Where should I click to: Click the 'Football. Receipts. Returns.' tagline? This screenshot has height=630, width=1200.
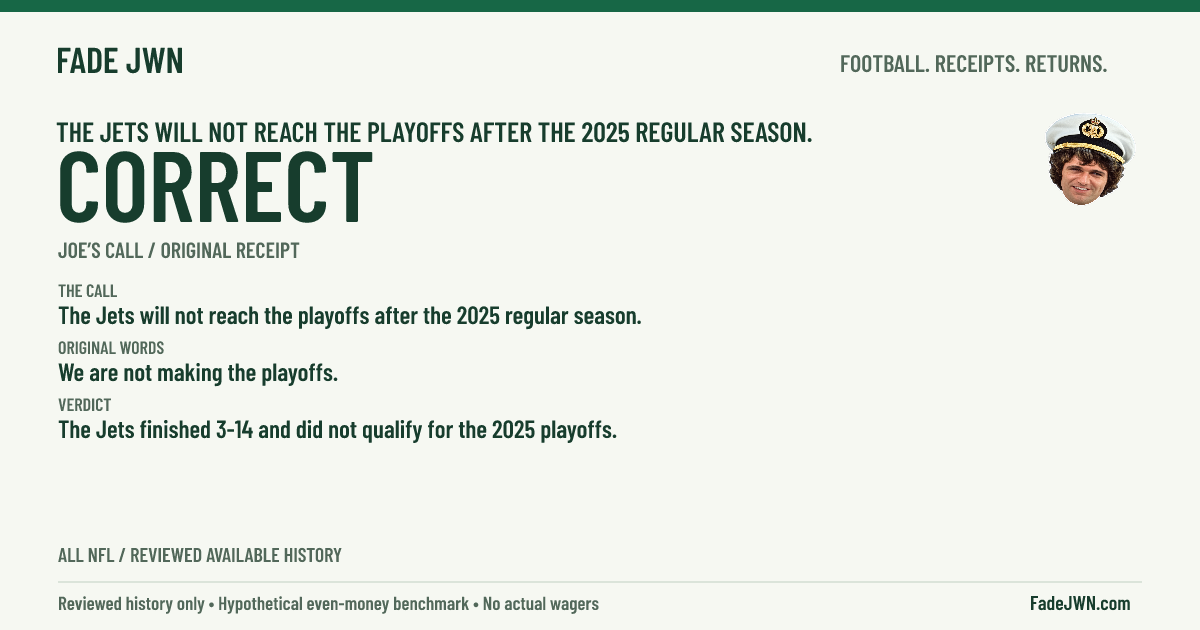click(973, 64)
